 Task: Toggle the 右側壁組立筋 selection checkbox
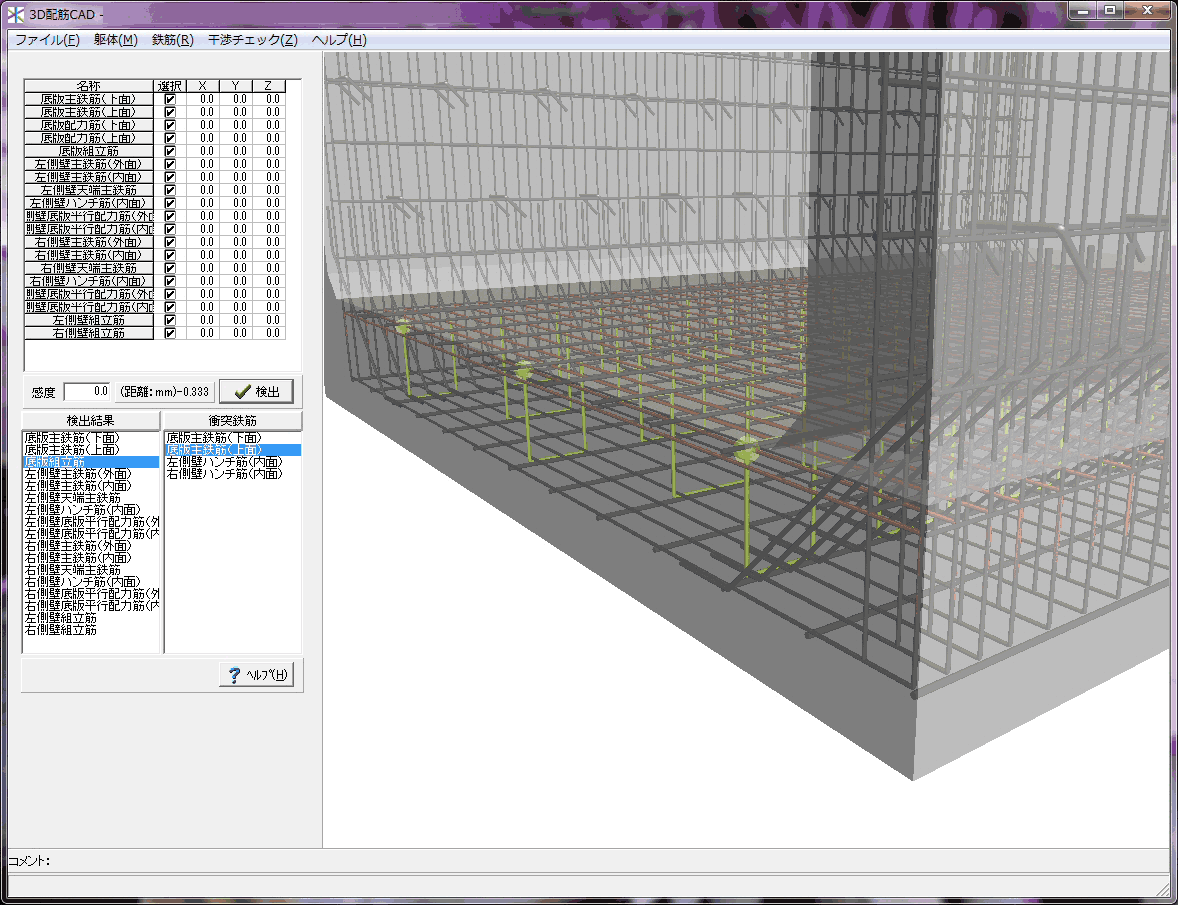pyautogui.click(x=170, y=333)
